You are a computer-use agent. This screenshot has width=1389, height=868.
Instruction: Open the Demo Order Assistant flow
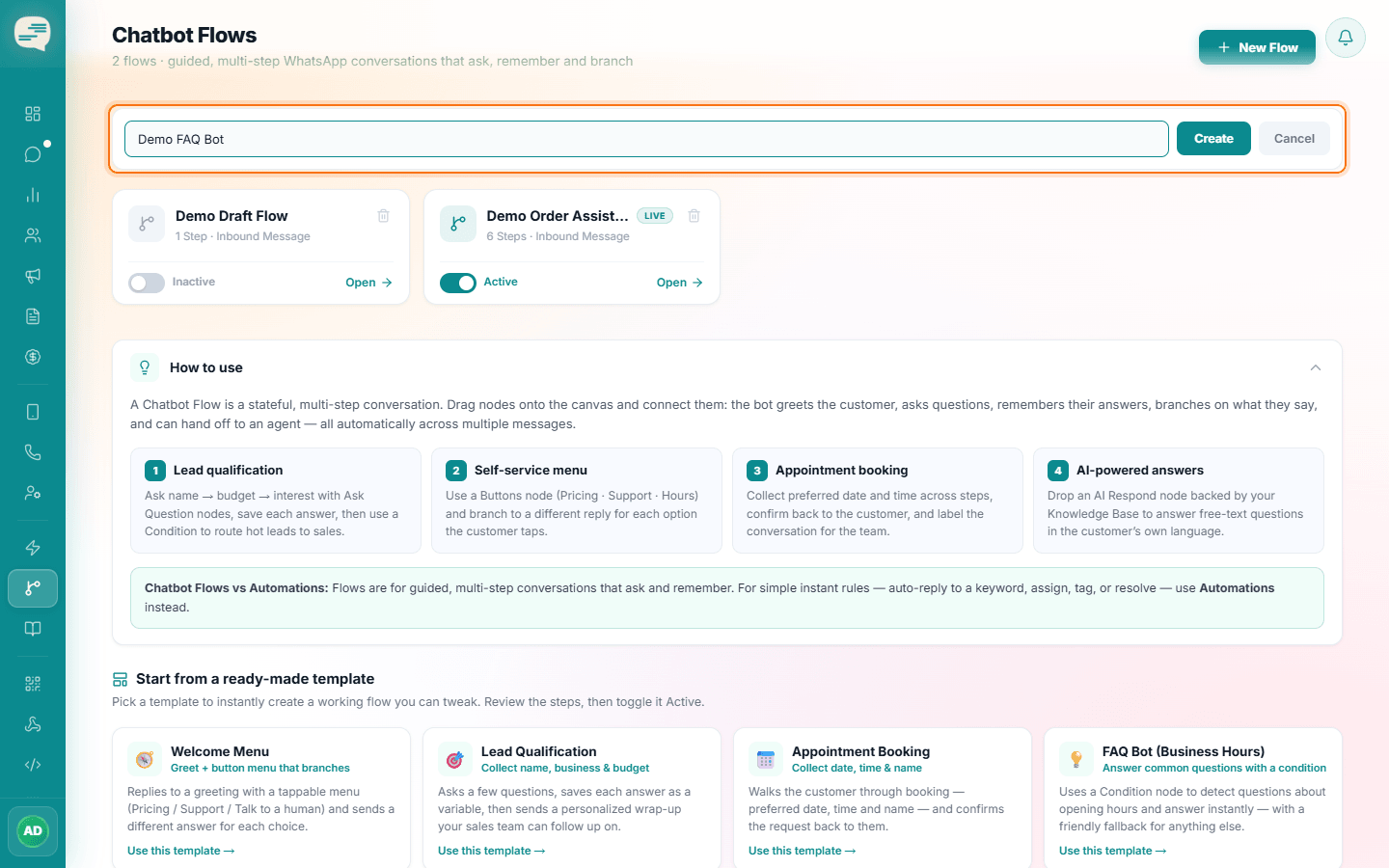680,283
